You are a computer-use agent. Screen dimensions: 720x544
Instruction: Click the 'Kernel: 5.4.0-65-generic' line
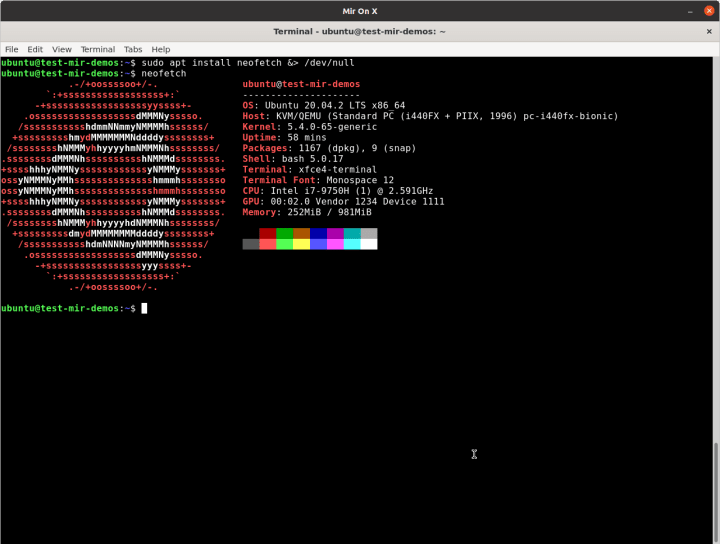coord(309,127)
